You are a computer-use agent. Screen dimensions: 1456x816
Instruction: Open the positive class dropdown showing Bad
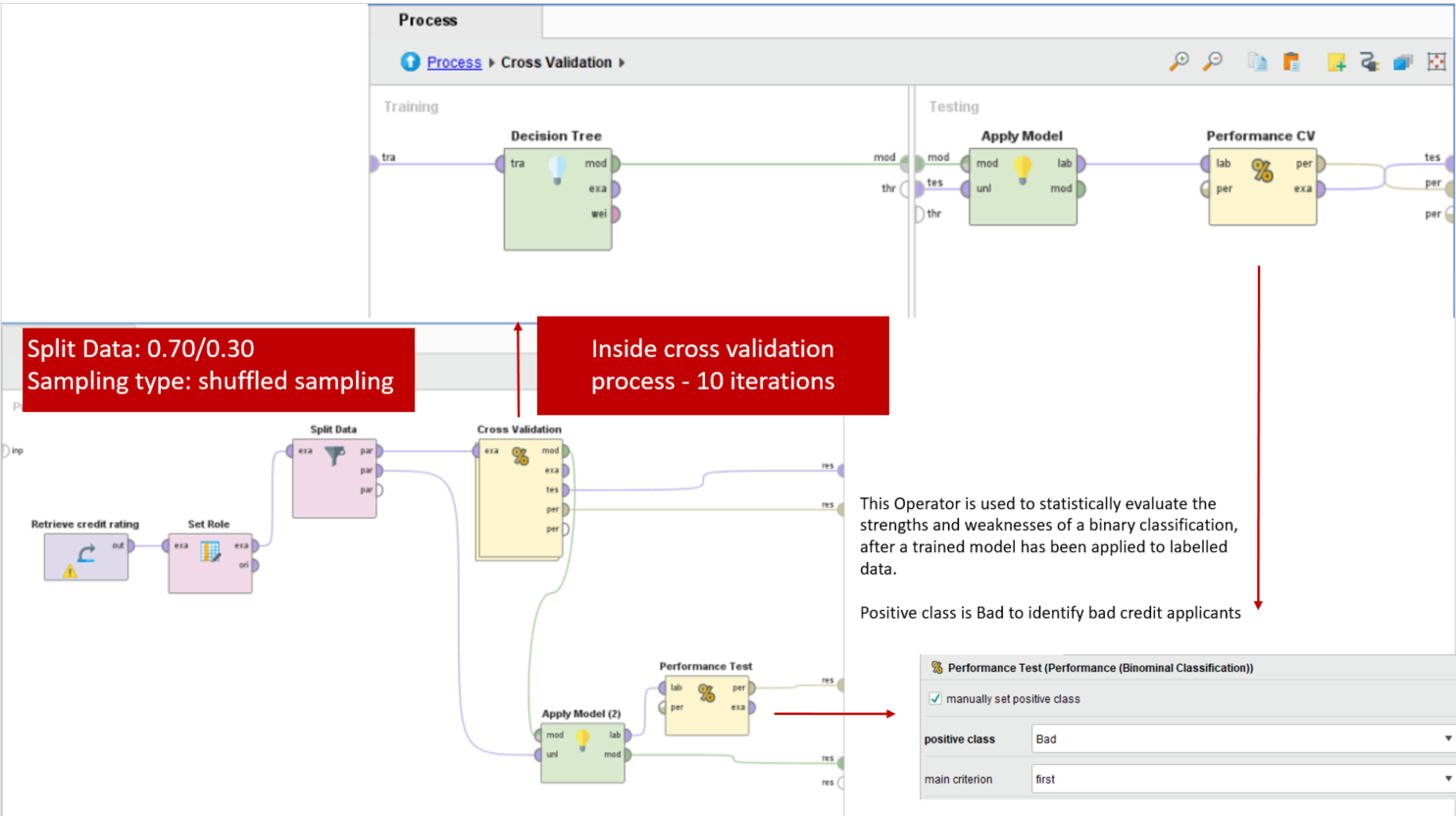(x=1242, y=739)
